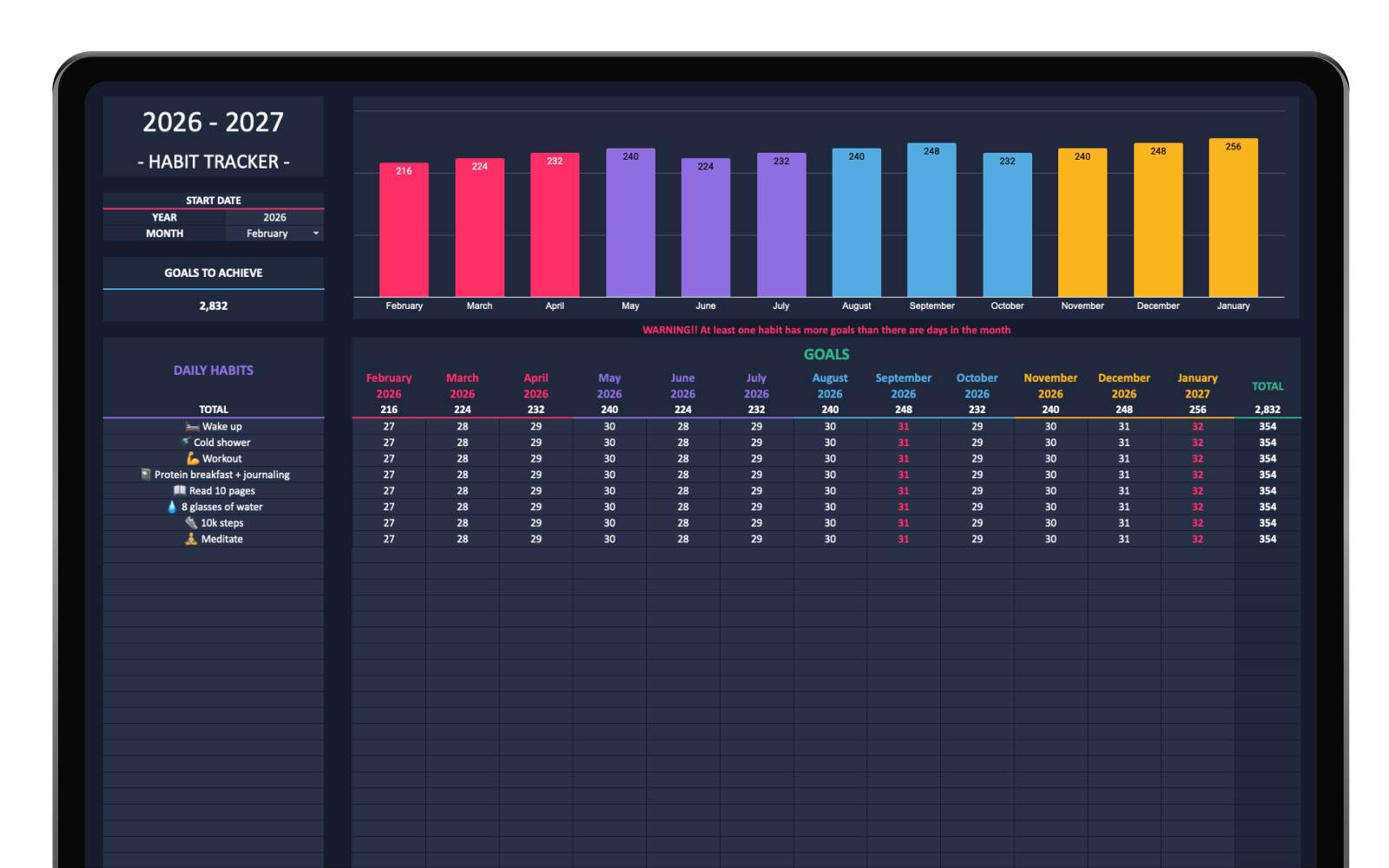Screen dimensions: 1389x868
Task: Click the May 2026 column header
Action: (609, 385)
